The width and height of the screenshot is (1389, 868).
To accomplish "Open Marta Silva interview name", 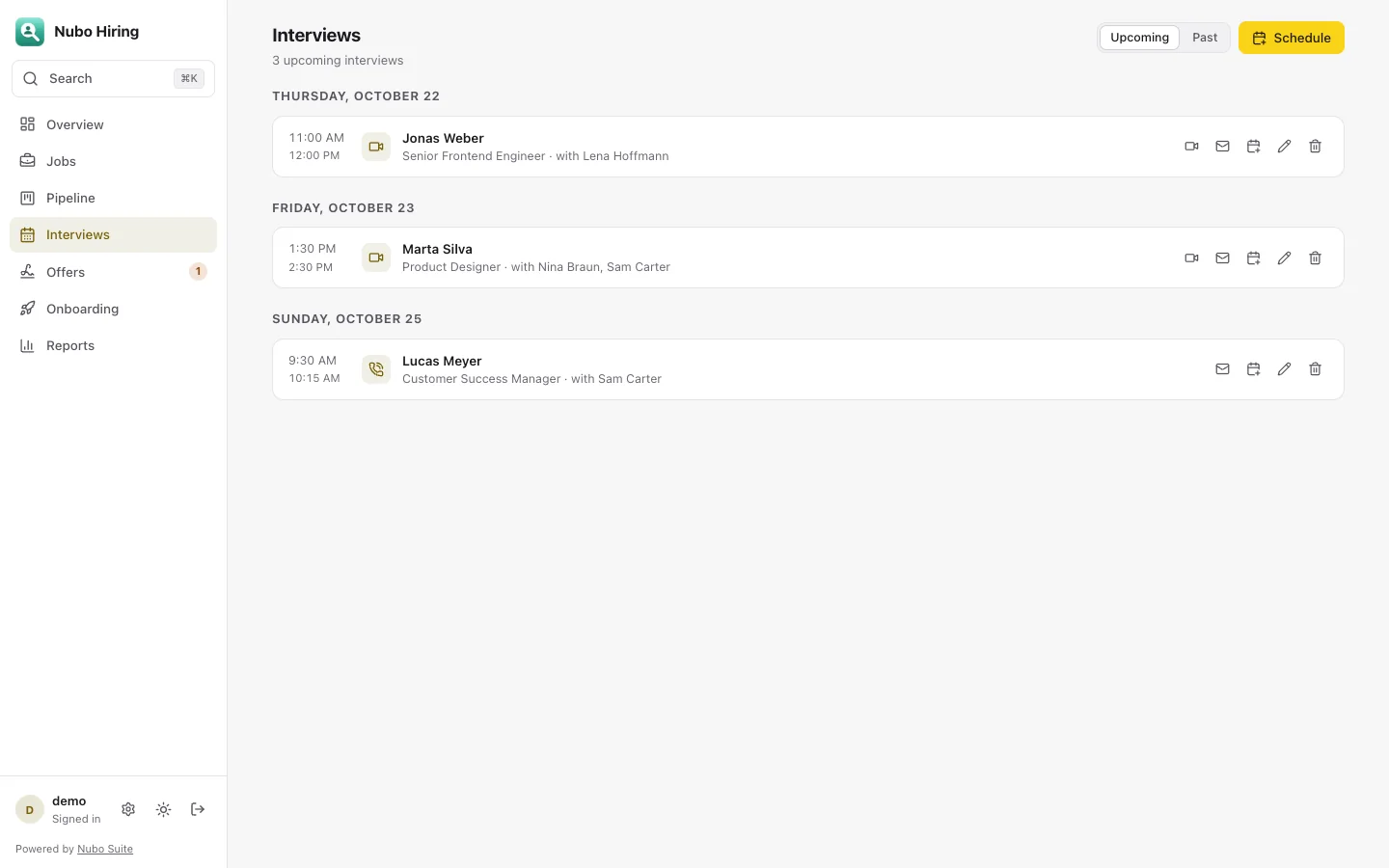I will [437, 249].
